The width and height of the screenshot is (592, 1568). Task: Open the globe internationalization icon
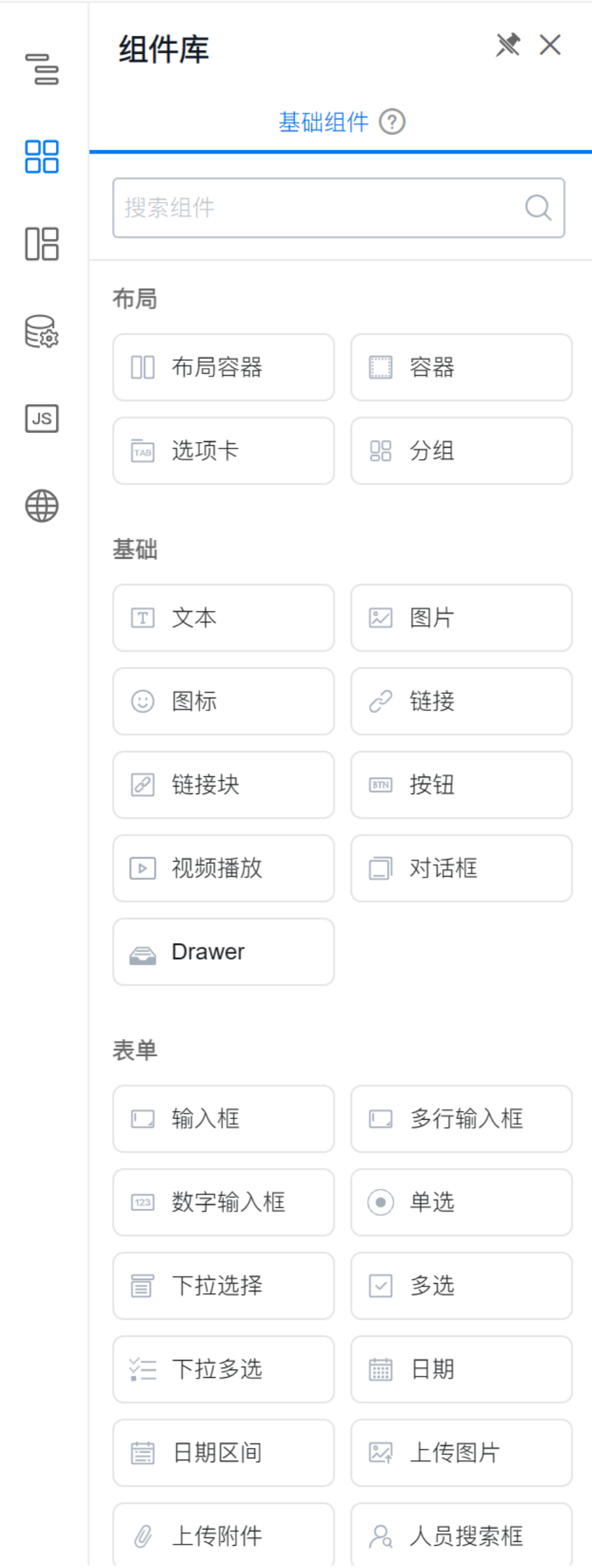(42, 506)
